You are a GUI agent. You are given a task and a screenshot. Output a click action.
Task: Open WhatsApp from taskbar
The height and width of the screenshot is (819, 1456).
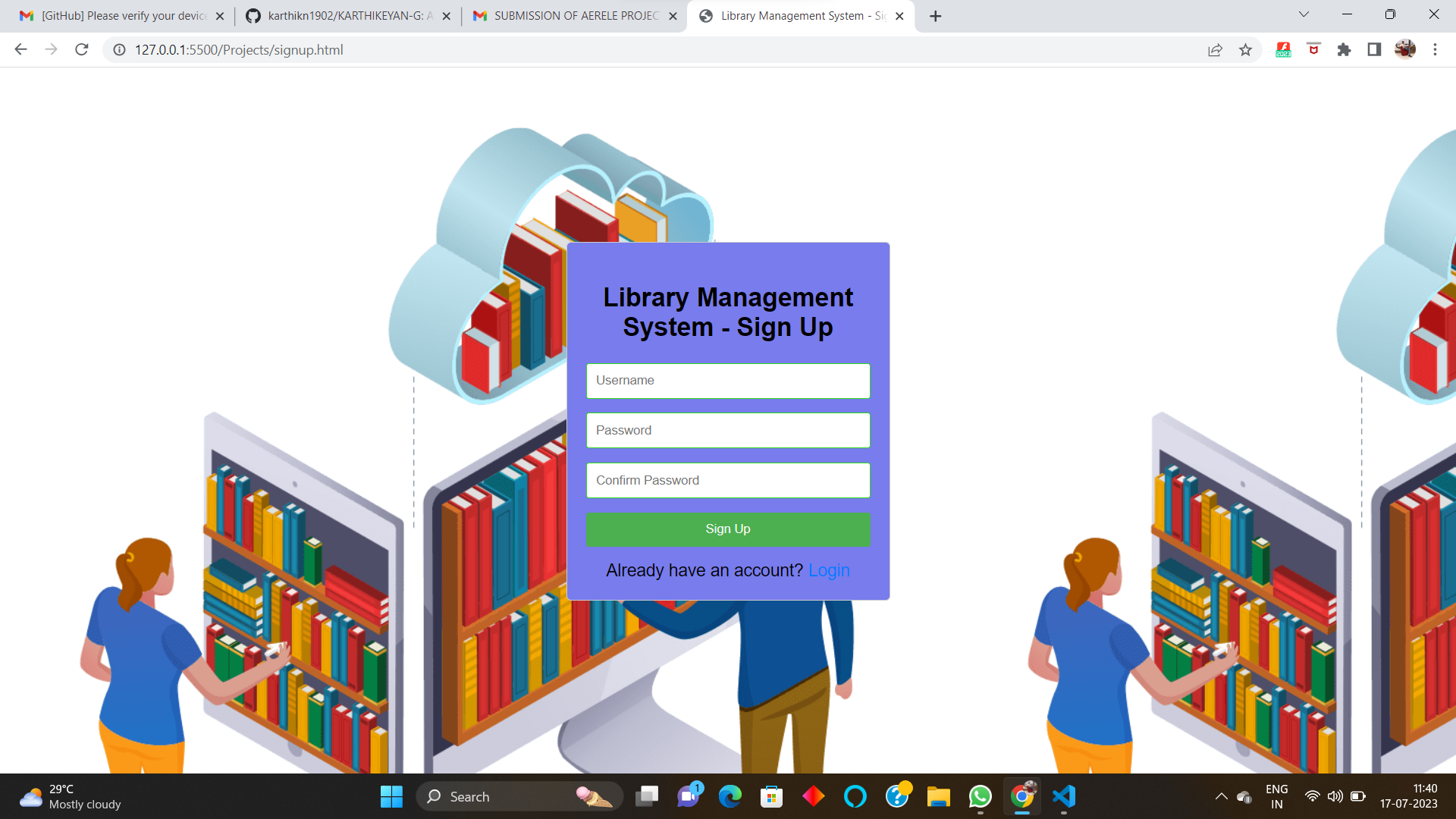[x=980, y=796]
